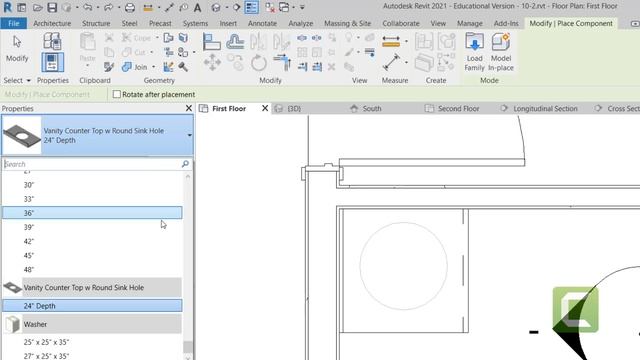Select the 42" type in the list

tap(92, 241)
